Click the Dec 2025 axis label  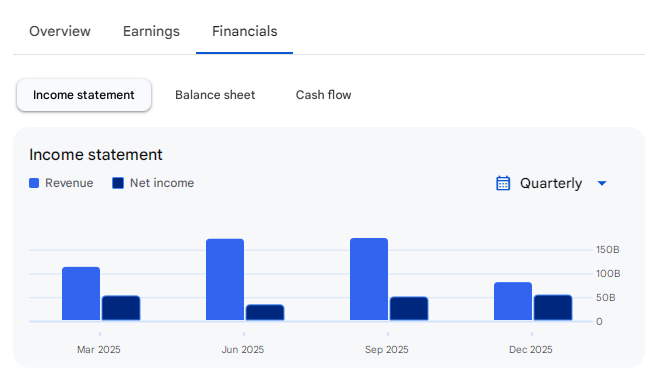click(x=531, y=350)
